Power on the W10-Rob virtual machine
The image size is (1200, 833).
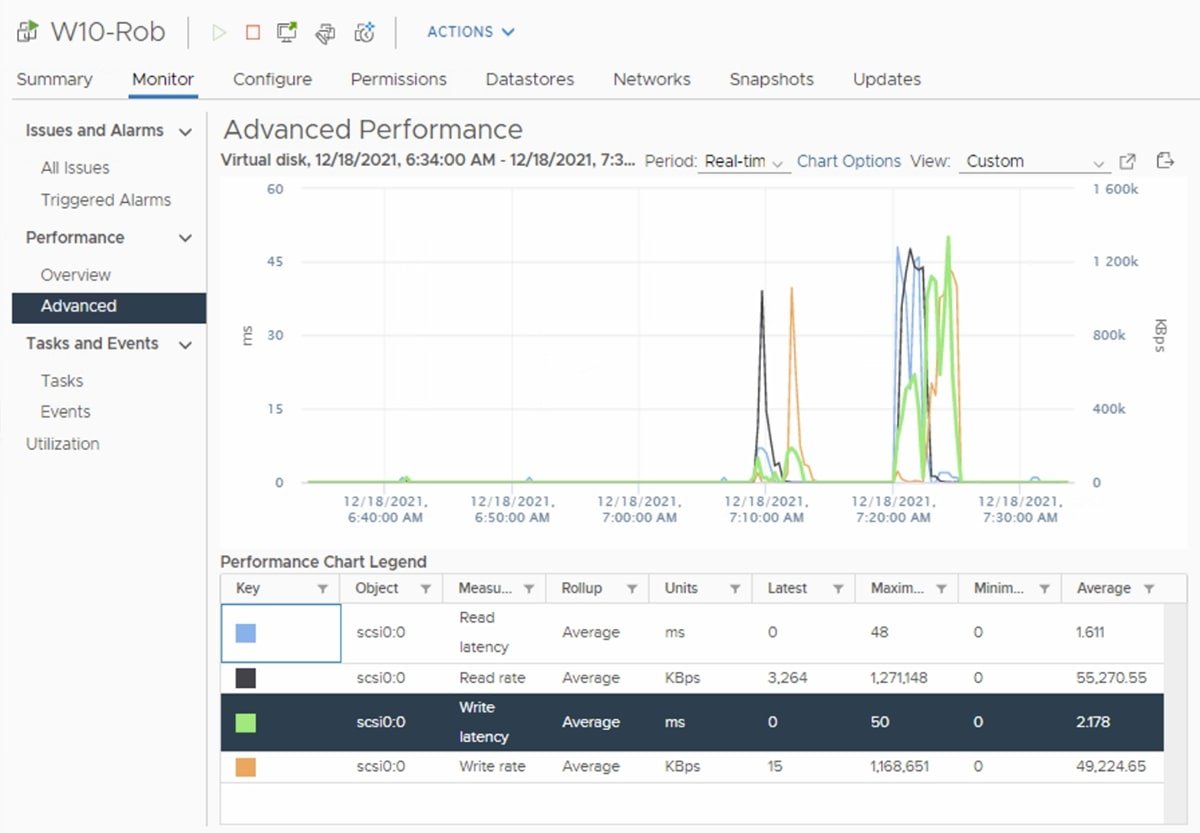218,31
